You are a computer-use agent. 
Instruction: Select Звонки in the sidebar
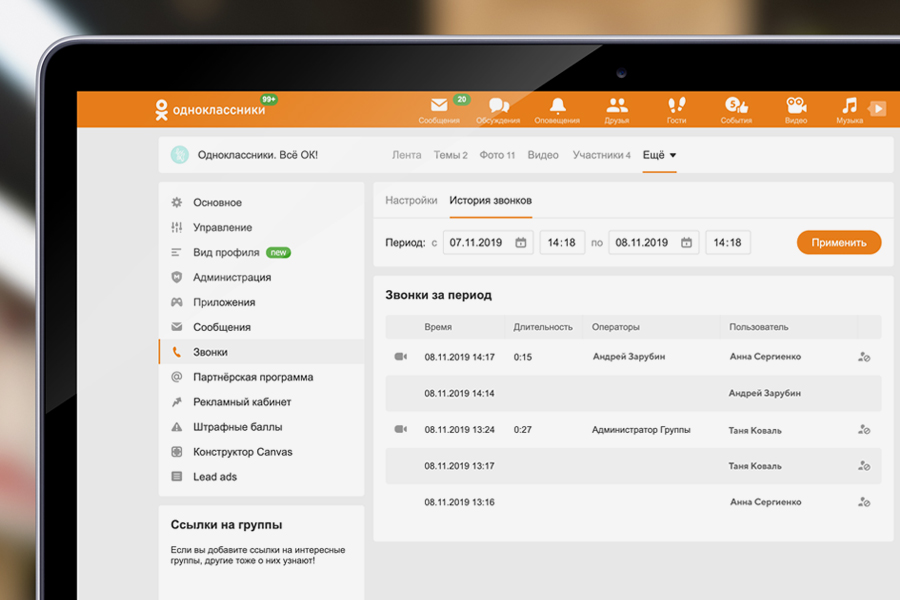click(261, 352)
